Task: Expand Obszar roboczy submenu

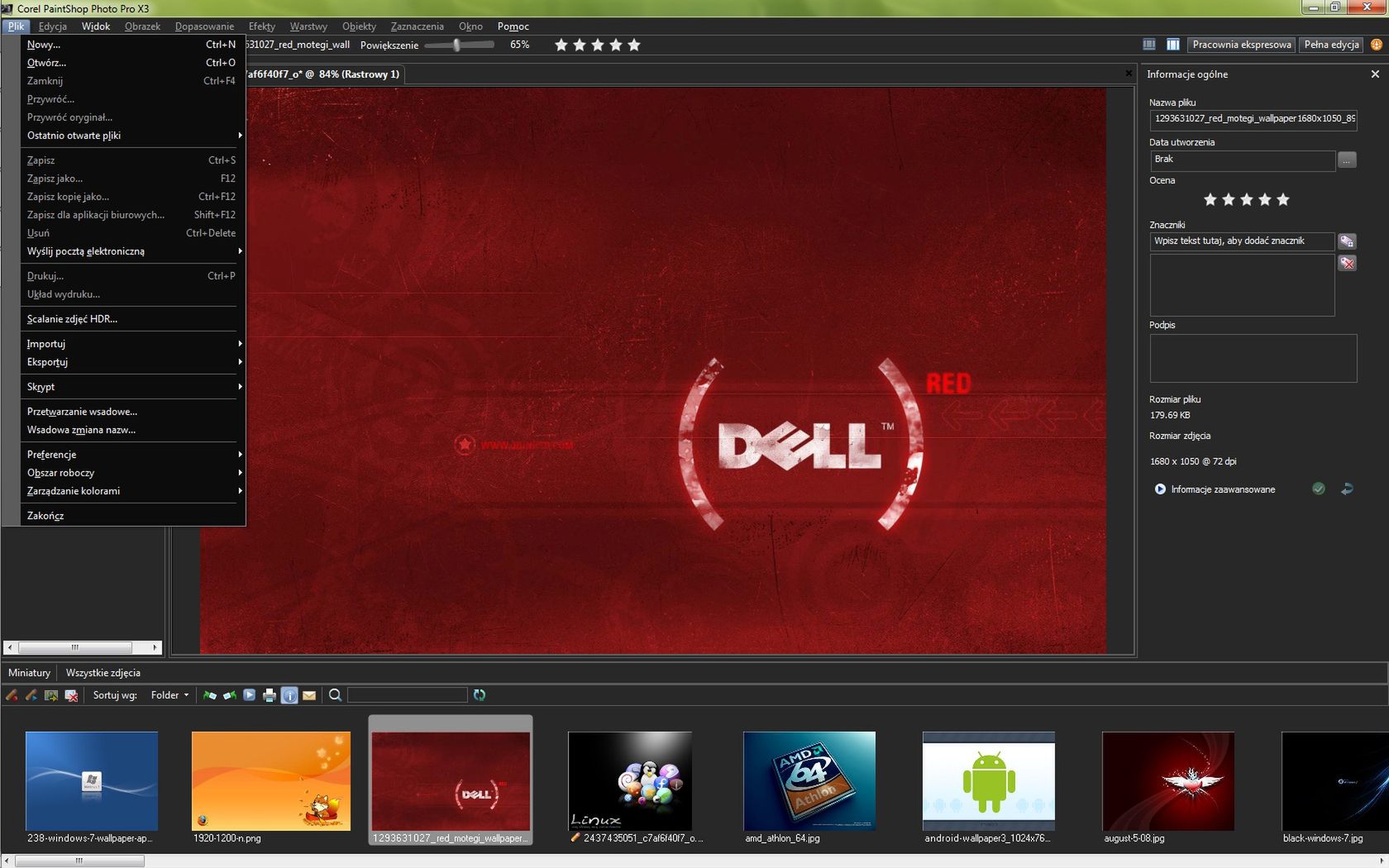Action: point(132,473)
